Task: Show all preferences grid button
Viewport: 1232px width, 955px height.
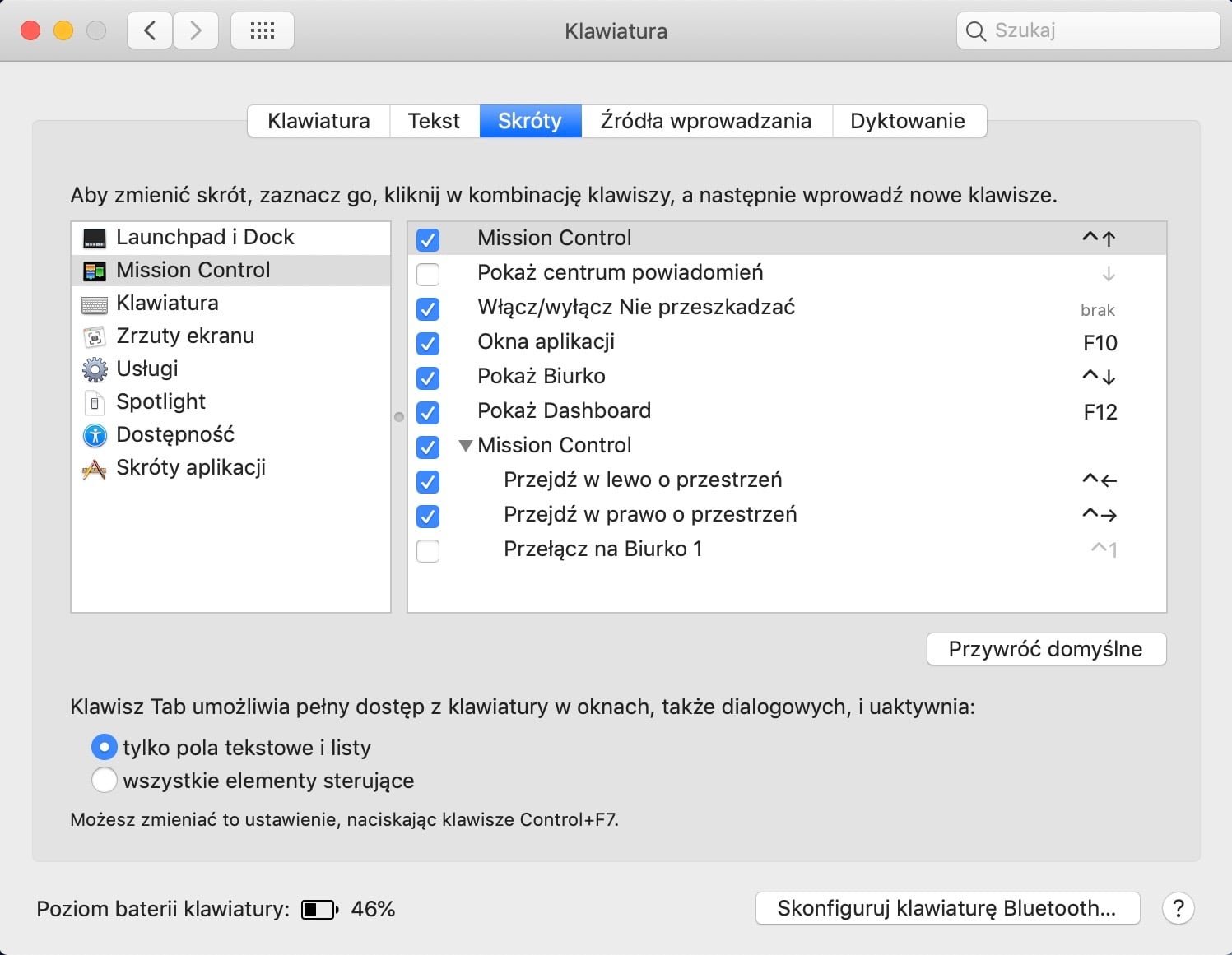Action: coord(263,31)
